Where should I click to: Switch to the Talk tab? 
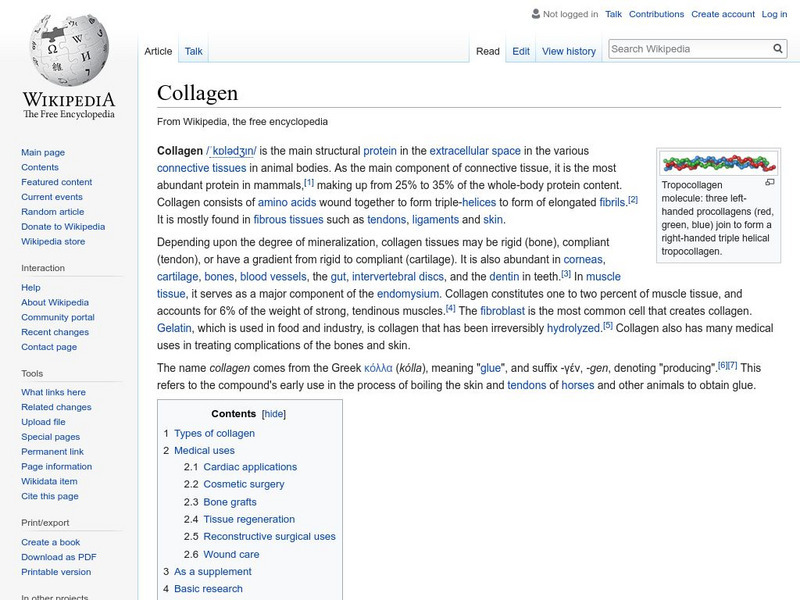pos(192,50)
